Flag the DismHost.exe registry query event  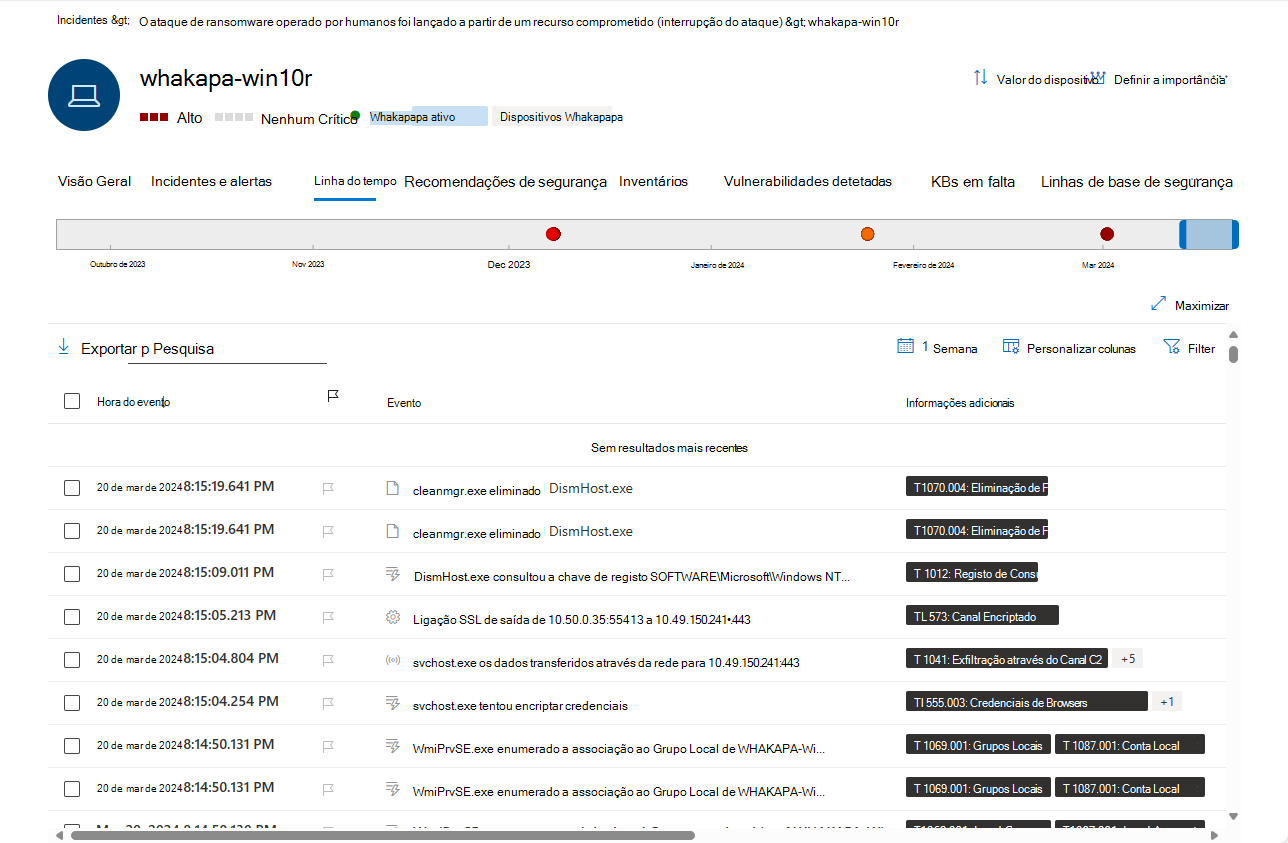click(327, 574)
